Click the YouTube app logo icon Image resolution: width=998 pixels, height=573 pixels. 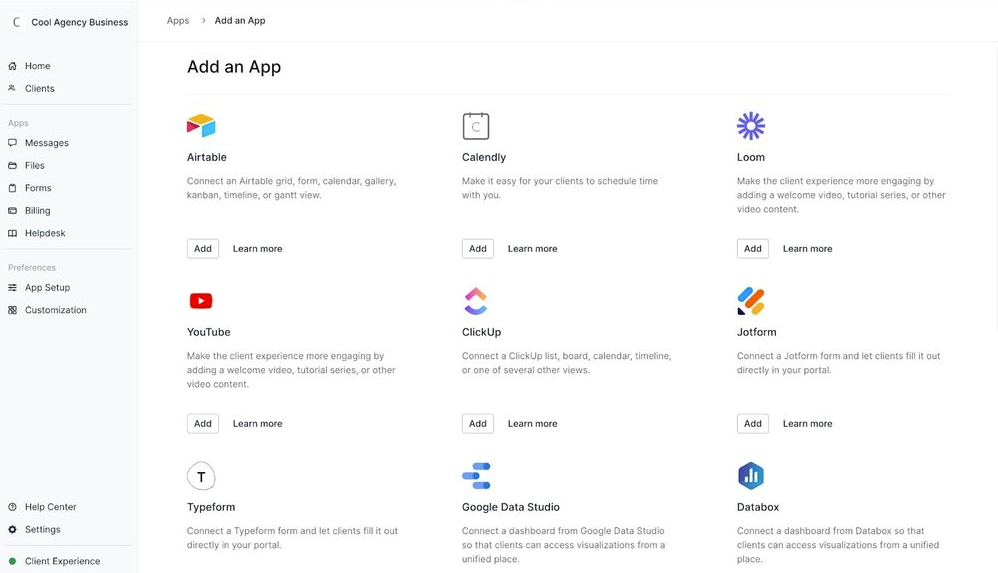[201, 301]
